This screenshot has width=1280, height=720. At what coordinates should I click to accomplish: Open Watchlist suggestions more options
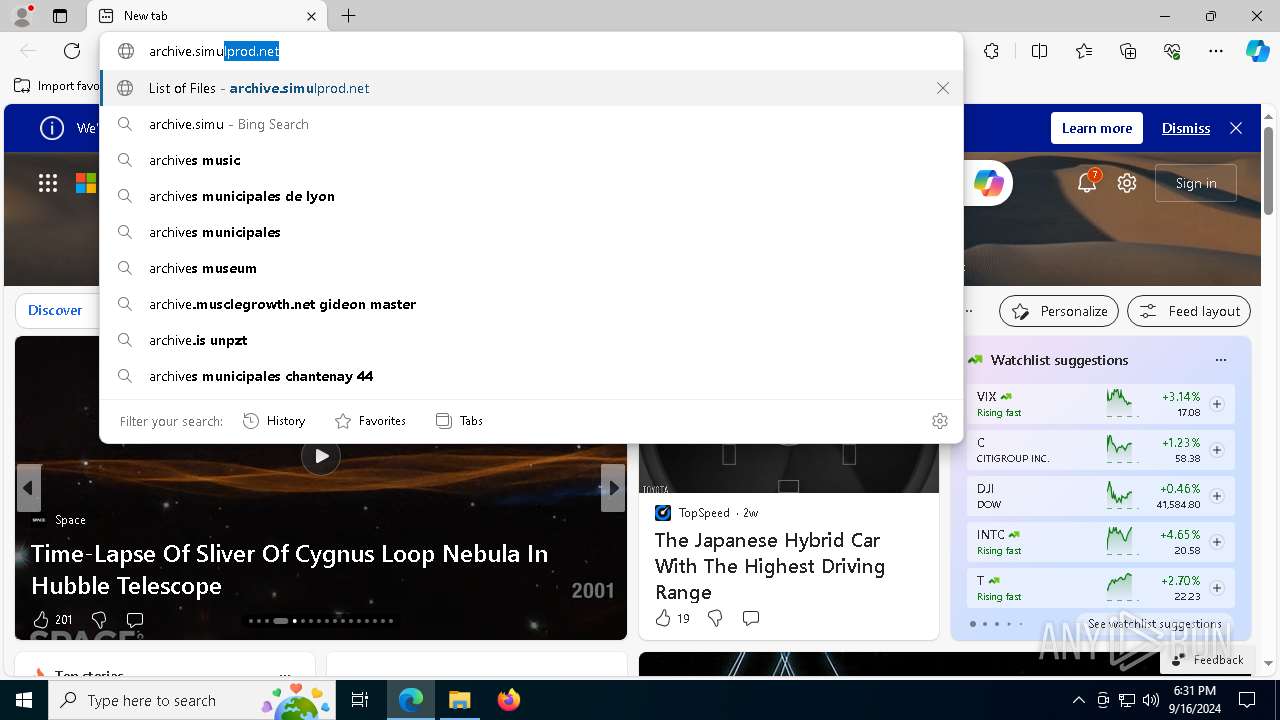pos(1220,360)
